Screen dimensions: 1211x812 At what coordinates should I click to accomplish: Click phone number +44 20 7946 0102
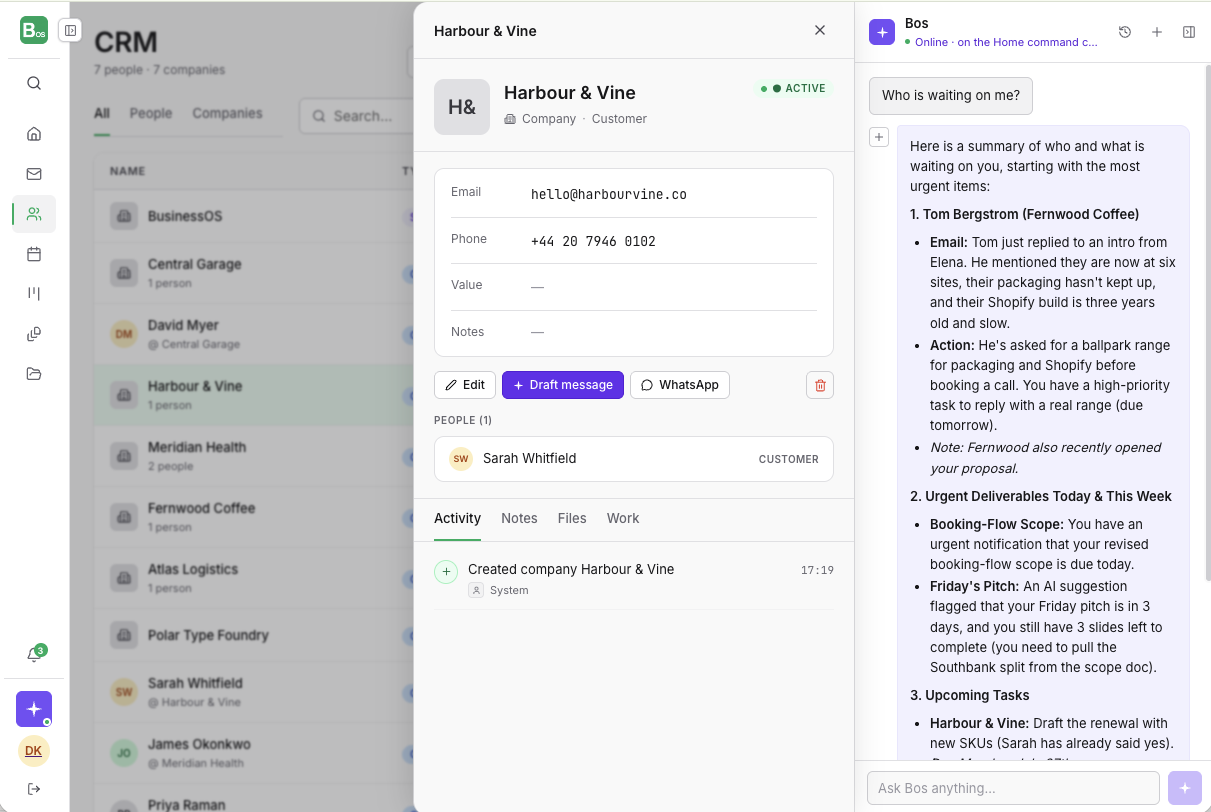(593, 242)
